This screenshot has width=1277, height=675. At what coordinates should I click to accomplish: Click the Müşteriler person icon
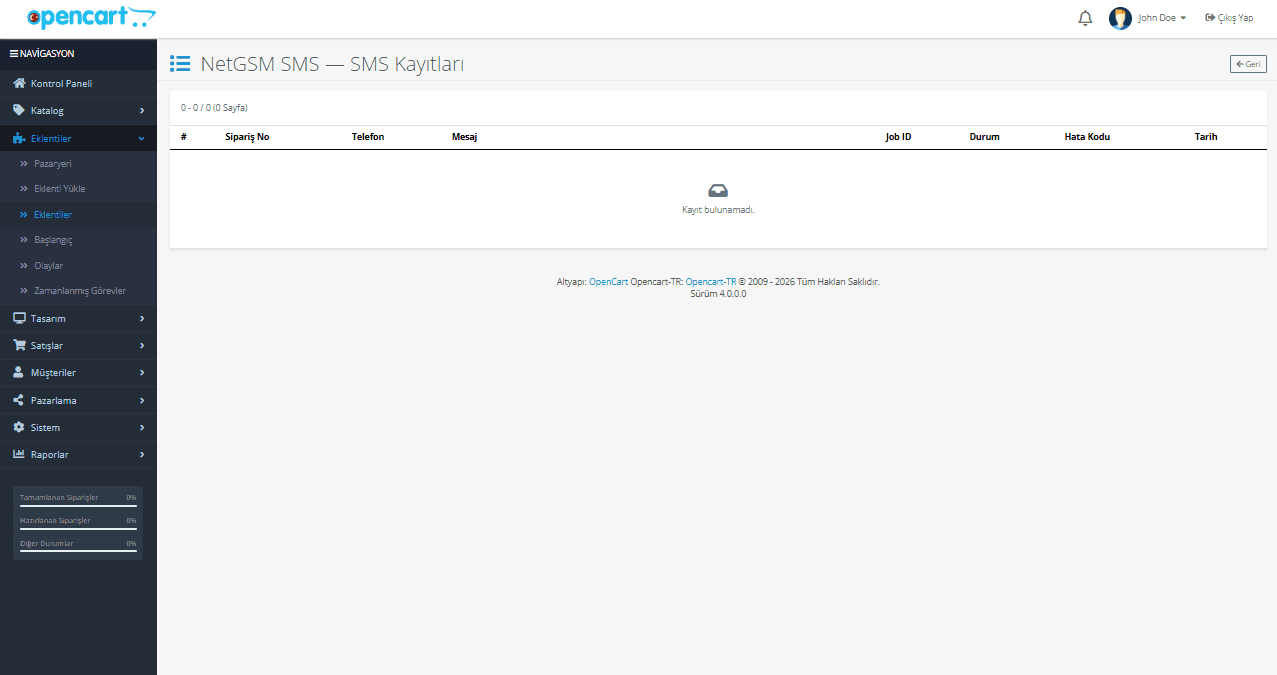(19, 372)
